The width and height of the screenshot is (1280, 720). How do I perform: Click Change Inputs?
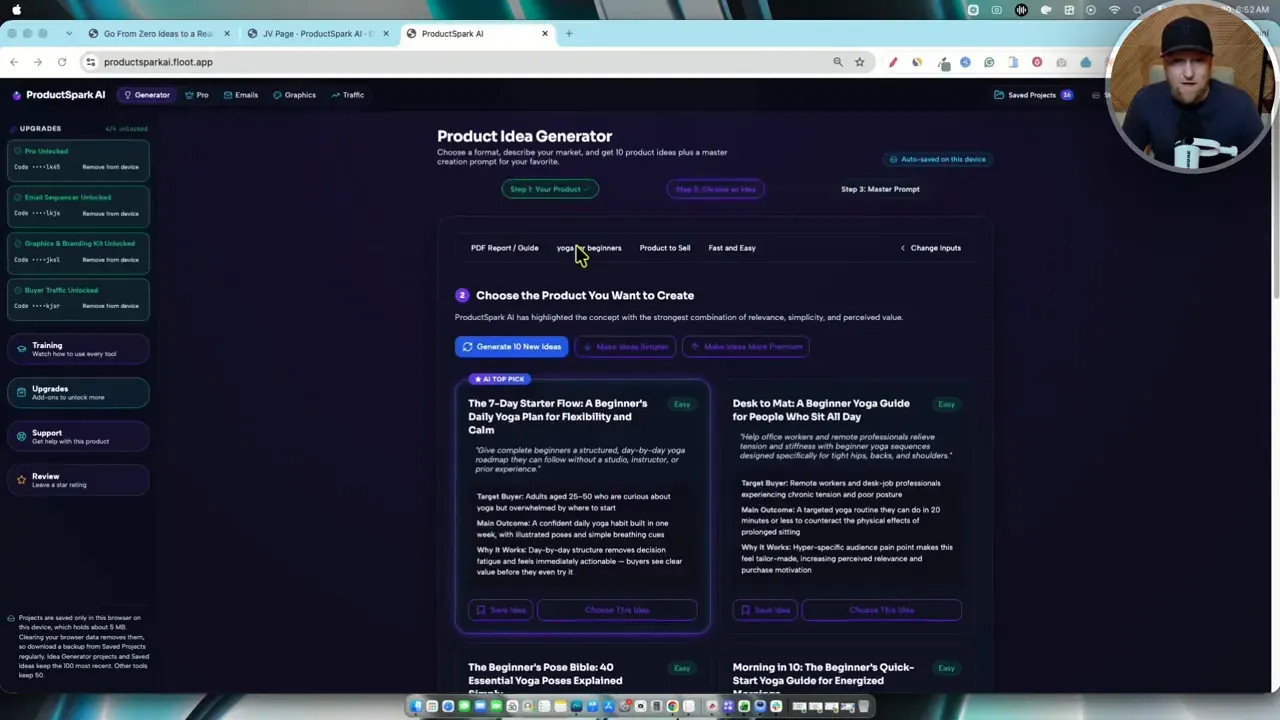click(930, 248)
